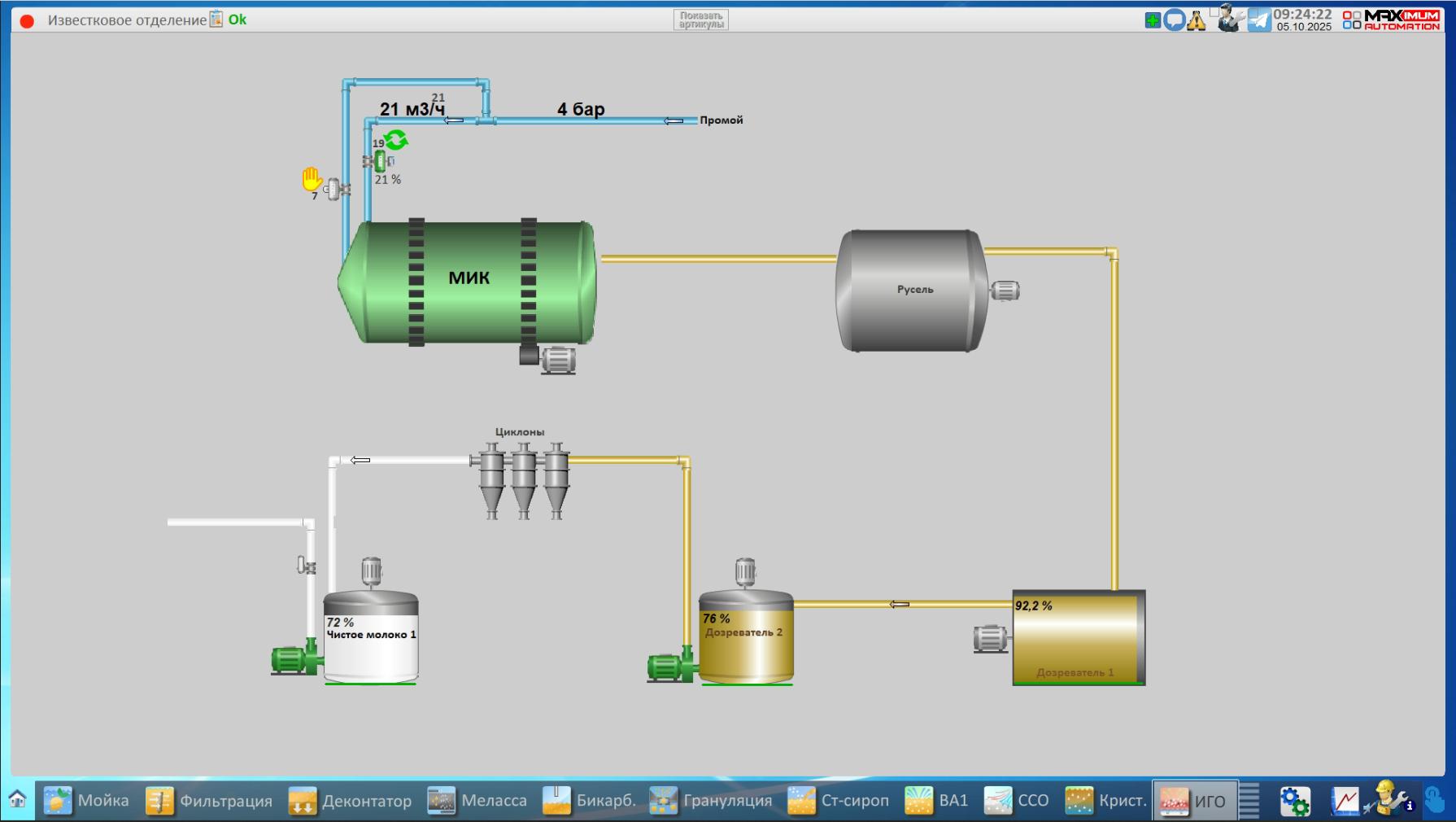Click the home icon in bottom bar
Image resolution: width=1456 pixels, height=822 pixels.
[17, 799]
